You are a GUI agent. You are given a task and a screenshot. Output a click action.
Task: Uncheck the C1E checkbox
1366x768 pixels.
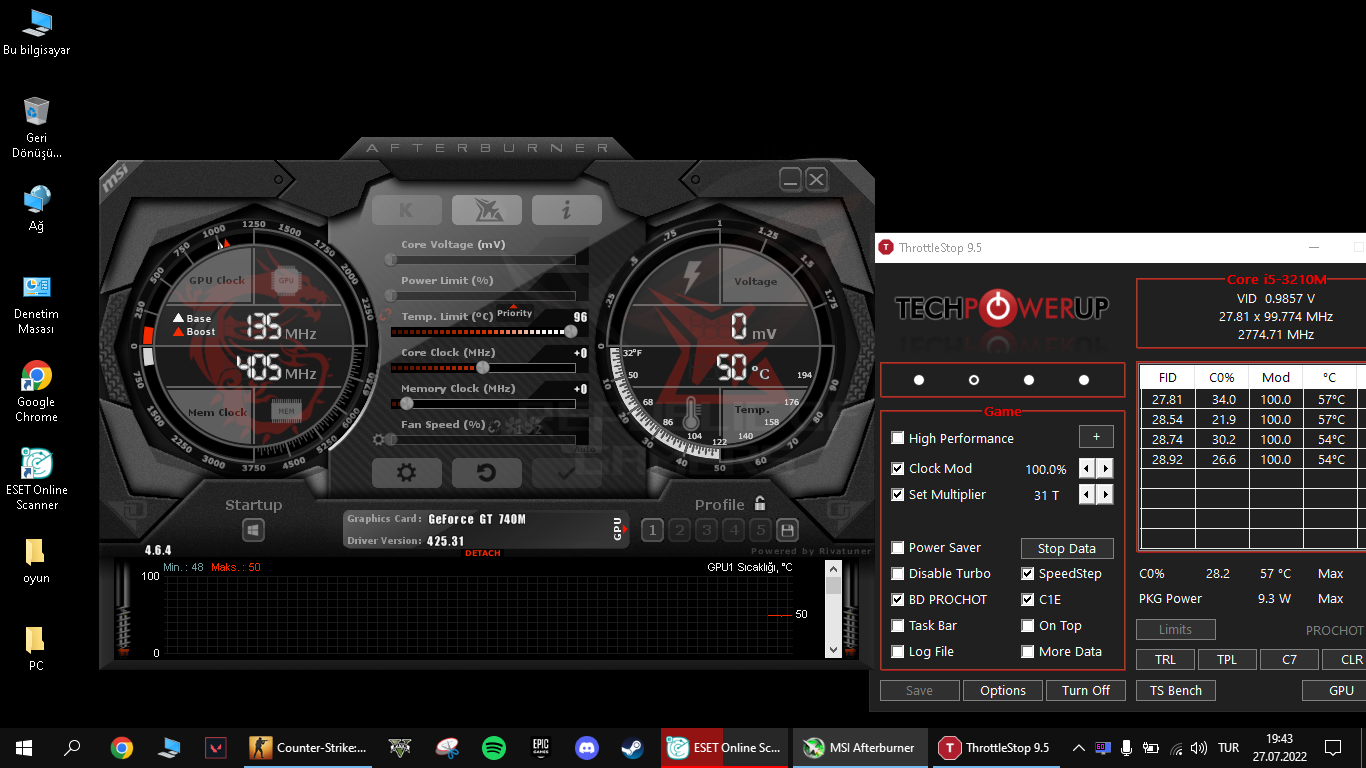1028,599
